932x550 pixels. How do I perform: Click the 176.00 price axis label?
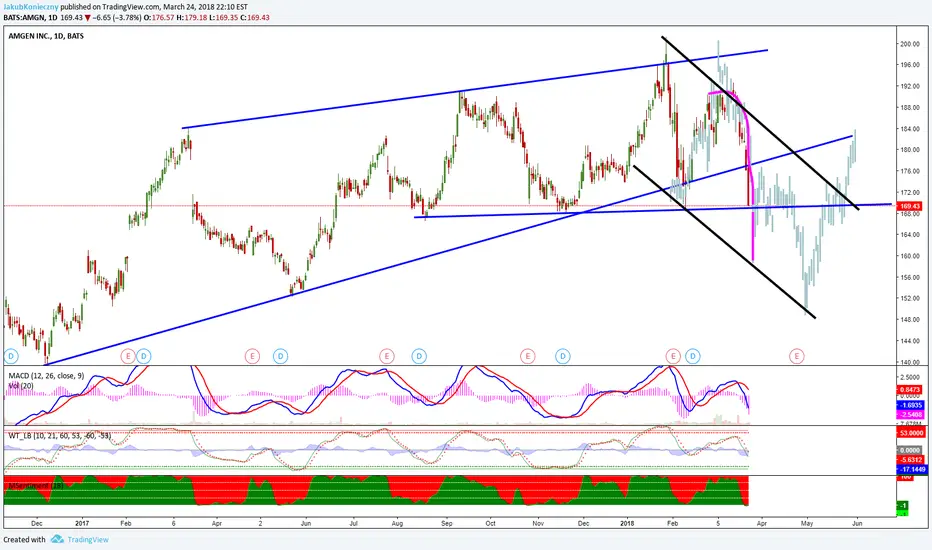(909, 171)
